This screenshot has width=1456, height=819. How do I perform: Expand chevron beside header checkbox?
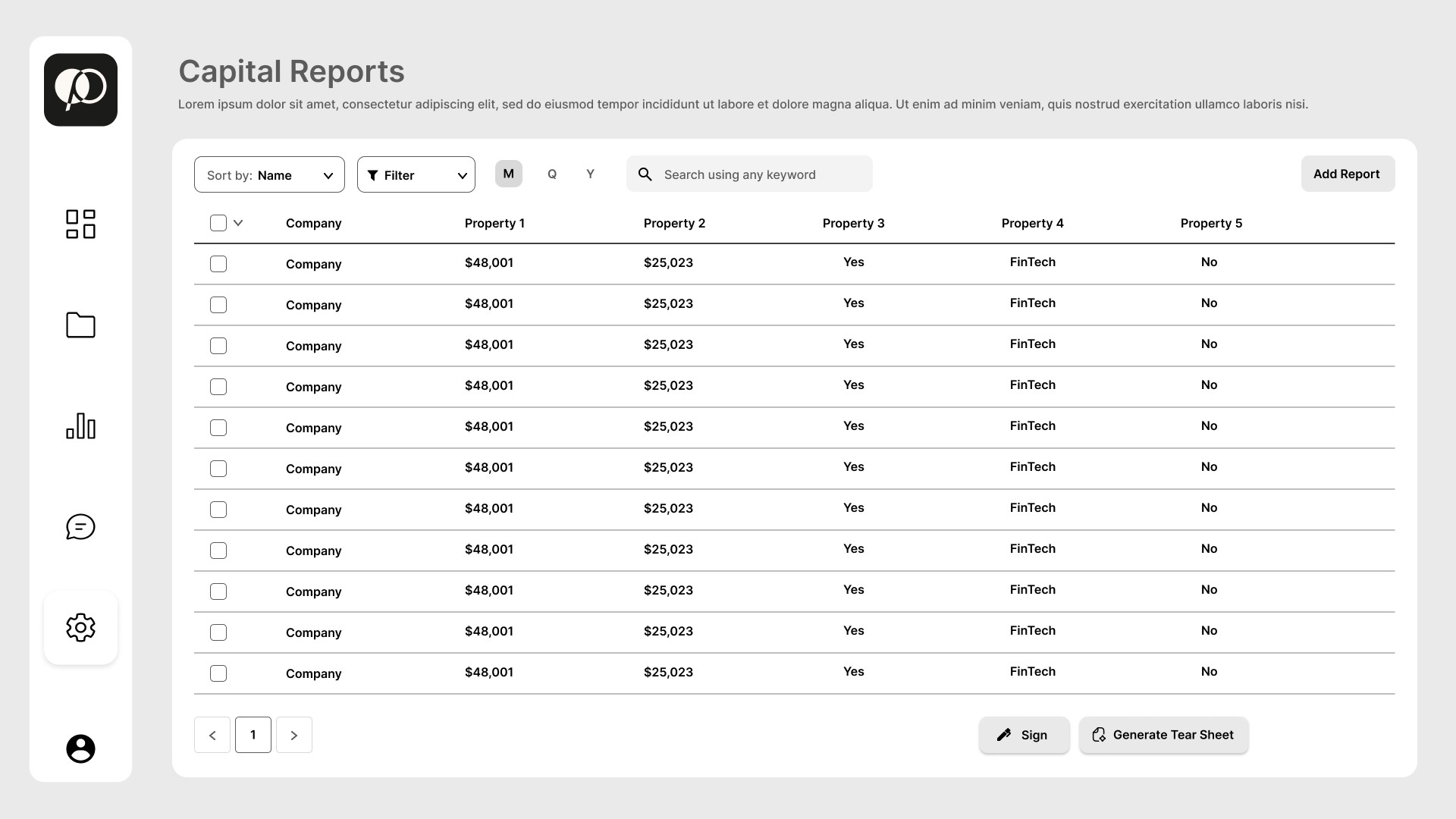click(x=238, y=223)
